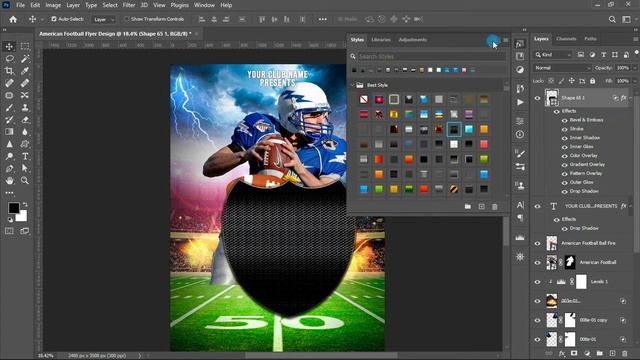Create new style in Styles panel
The width and height of the screenshot is (640, 360).
[481, 207]
